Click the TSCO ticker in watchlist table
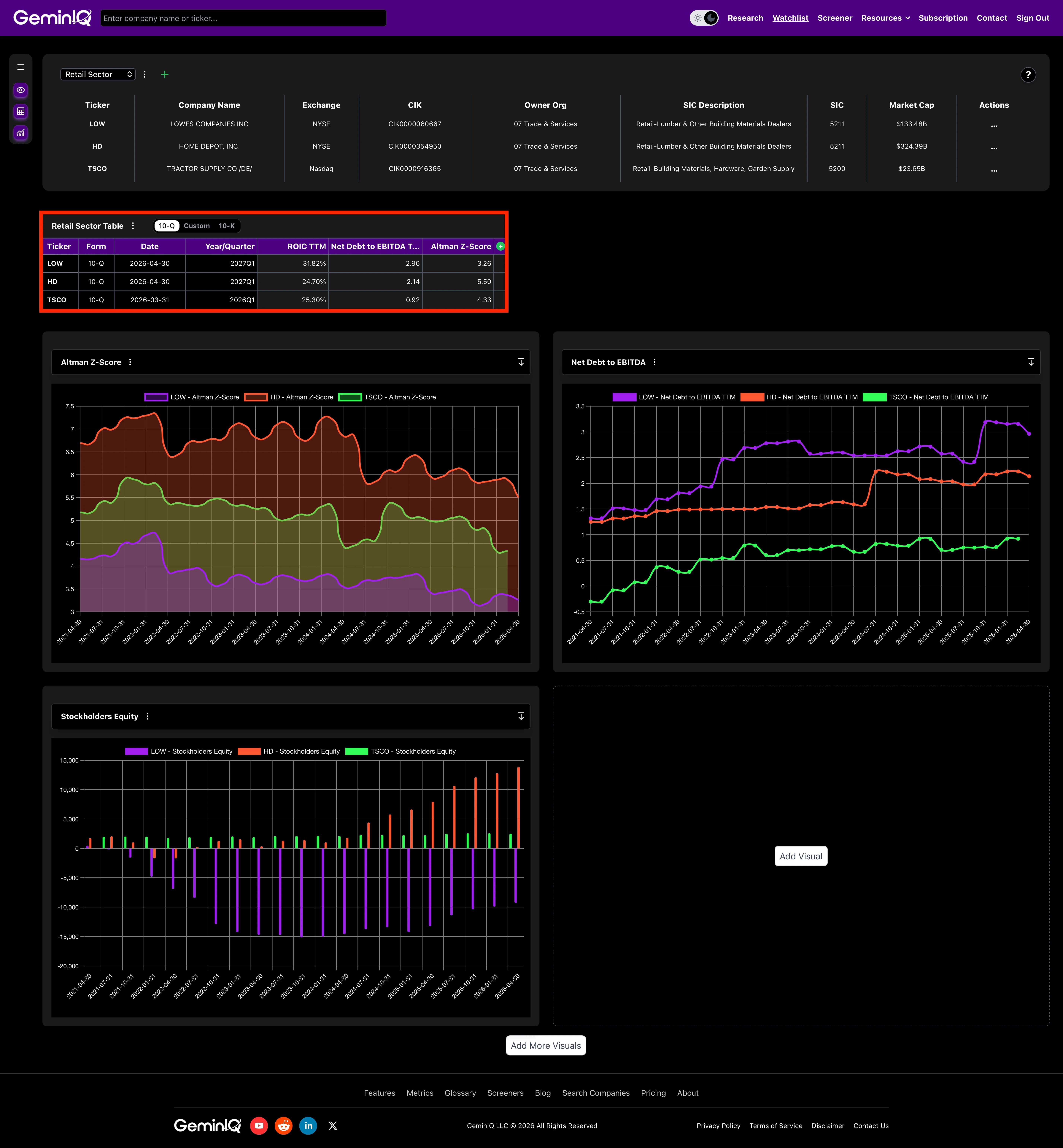Screen dimensions: 1063x1148 [x=97, y=169]
